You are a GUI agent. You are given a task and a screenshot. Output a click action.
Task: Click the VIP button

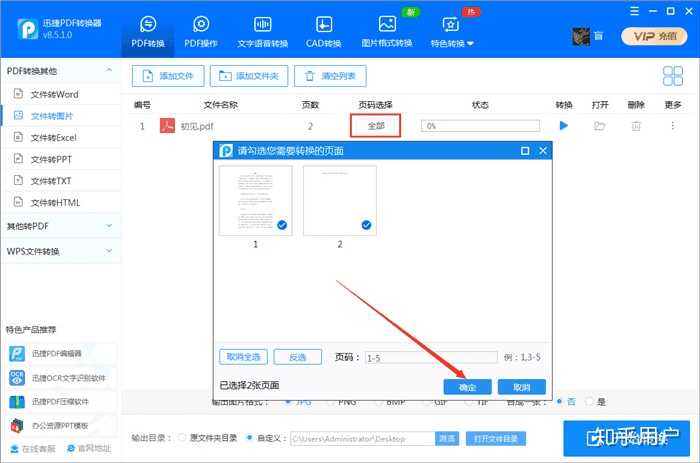coord(654,36)
